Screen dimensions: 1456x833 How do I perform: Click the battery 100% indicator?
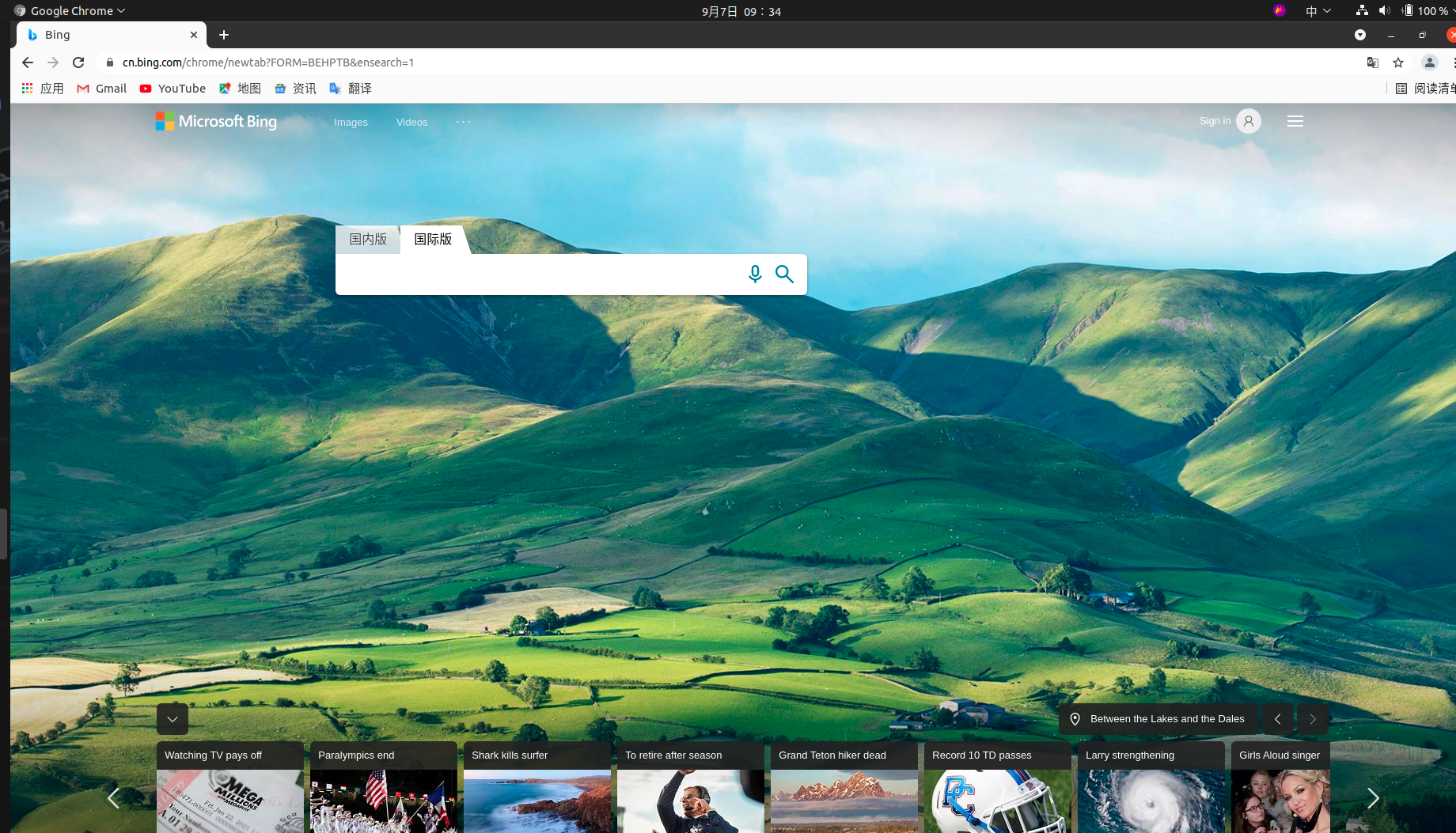point(1426,10)
